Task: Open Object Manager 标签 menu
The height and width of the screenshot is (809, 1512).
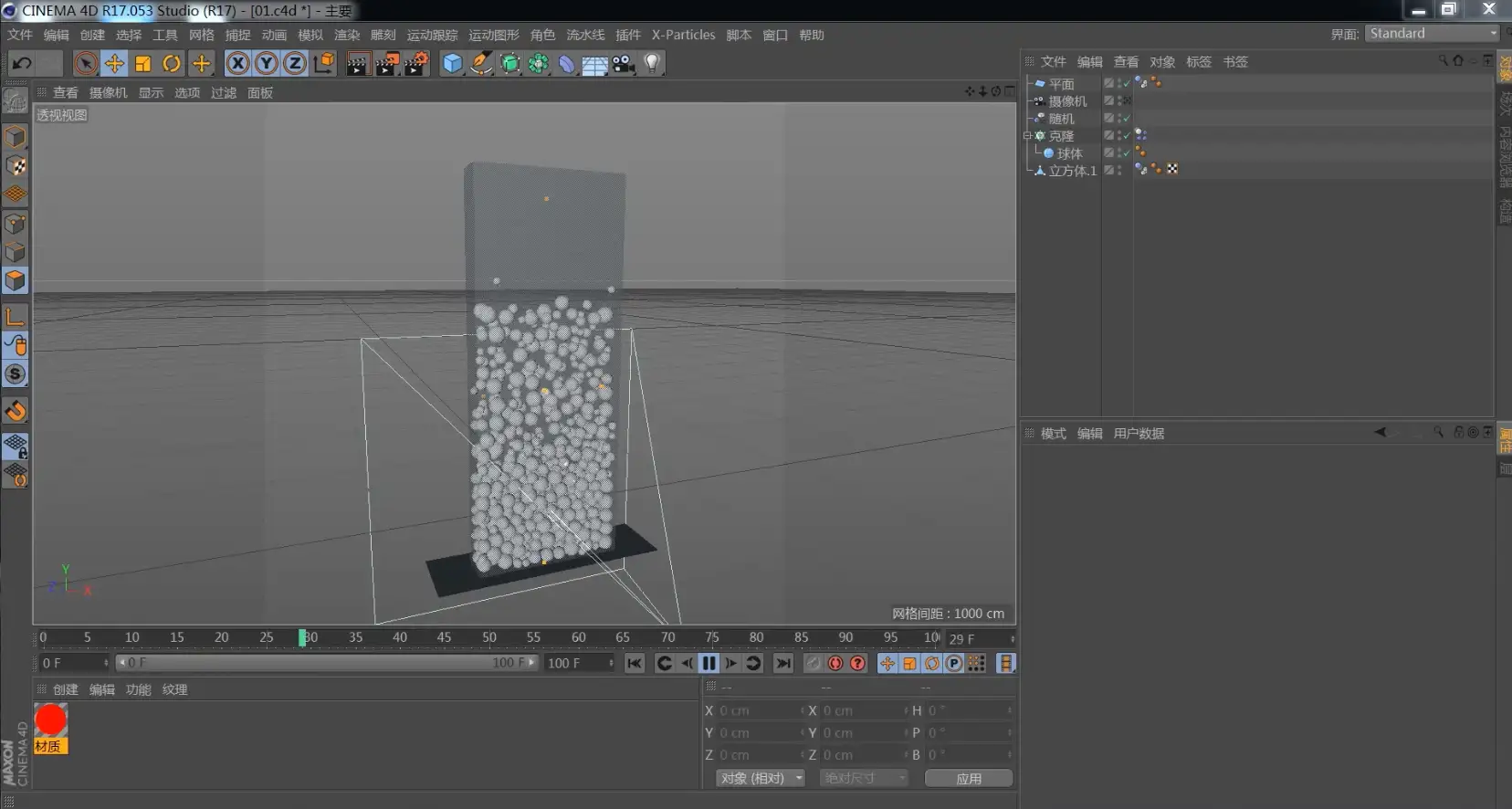Action: (1199, 61)
